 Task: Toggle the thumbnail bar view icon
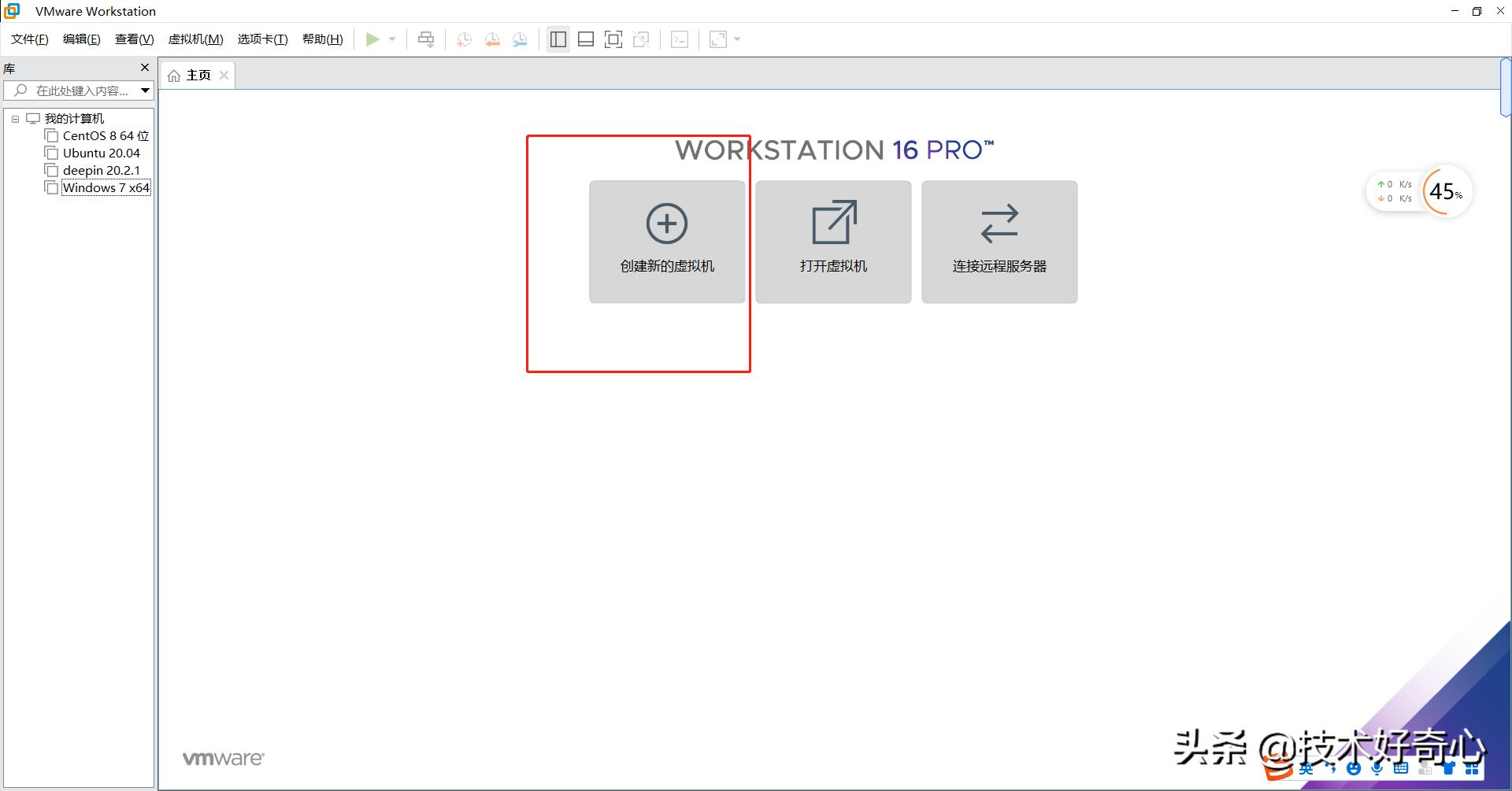point(586,39)
